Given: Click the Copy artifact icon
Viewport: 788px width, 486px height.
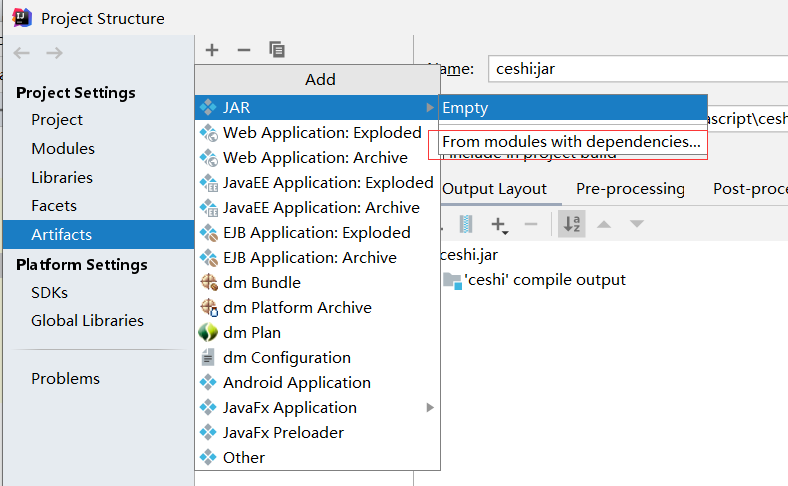Looking at the screenshot, I should 276,50.
